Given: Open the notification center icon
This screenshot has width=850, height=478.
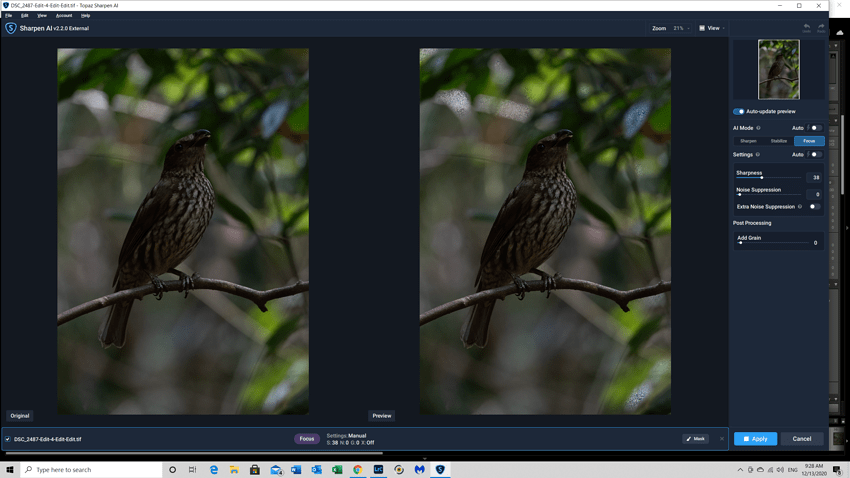Looking at the screenshot, I should [838, 470].
